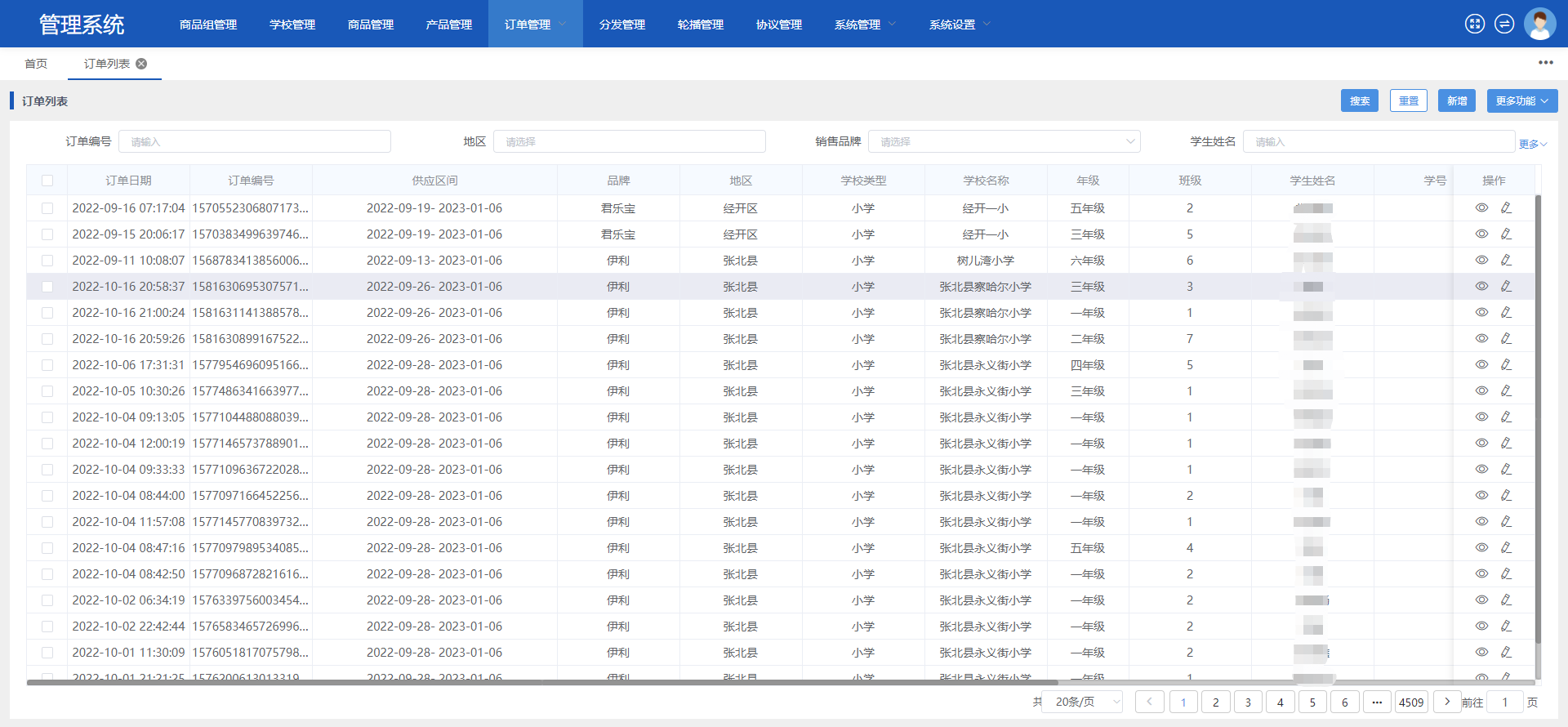Edit order dated 2022-09-16 07:17:04
Viewport: 1568px width, 727px height.
pos(1506,207)
